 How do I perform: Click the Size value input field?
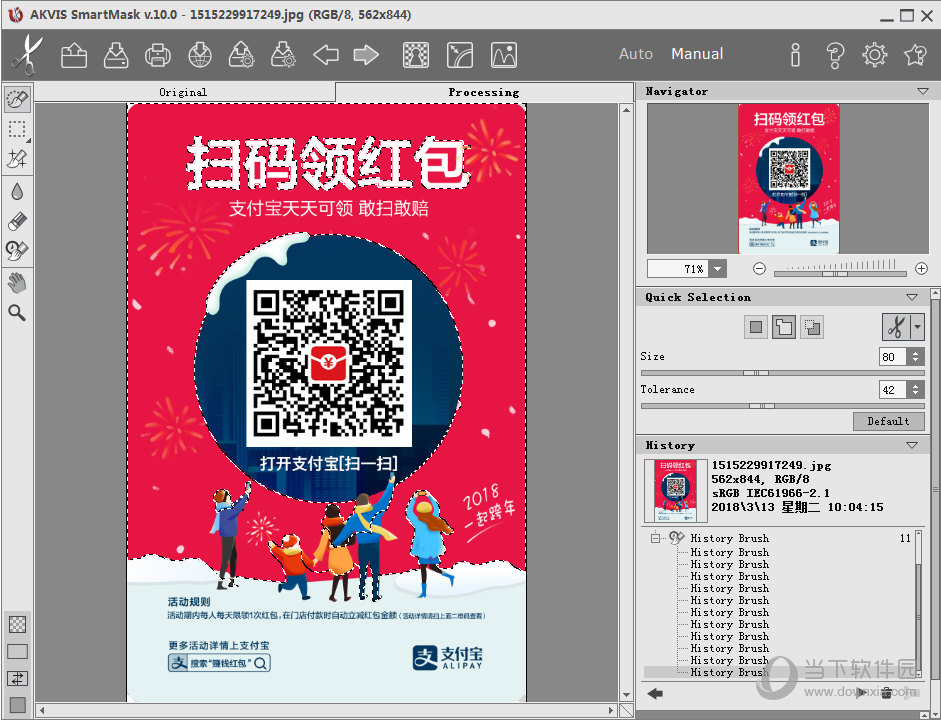894,357
